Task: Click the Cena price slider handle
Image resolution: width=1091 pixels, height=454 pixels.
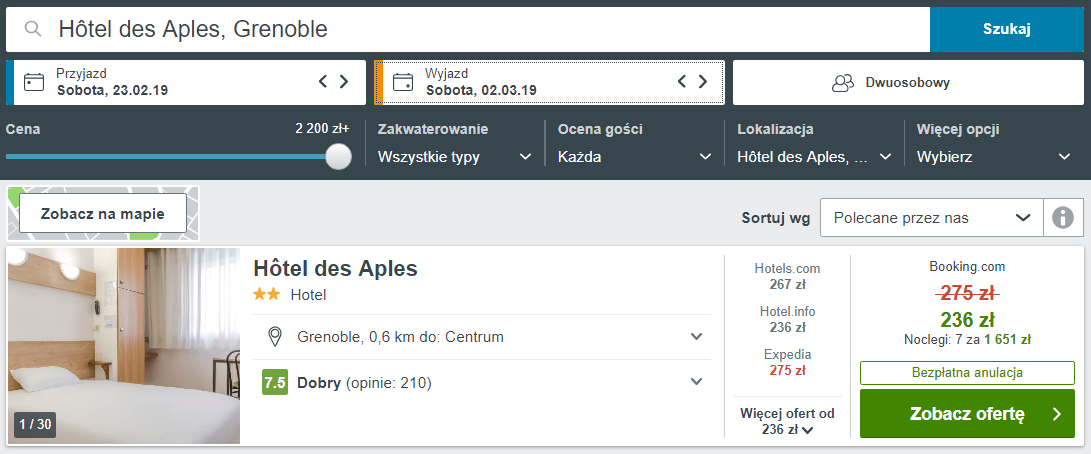Action: tap(339, 156)
